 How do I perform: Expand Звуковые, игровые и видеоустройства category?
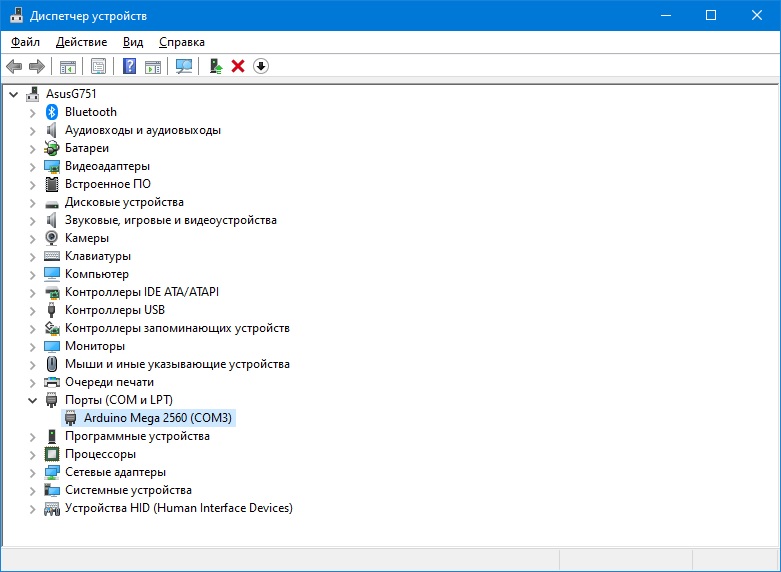[32, 220]
